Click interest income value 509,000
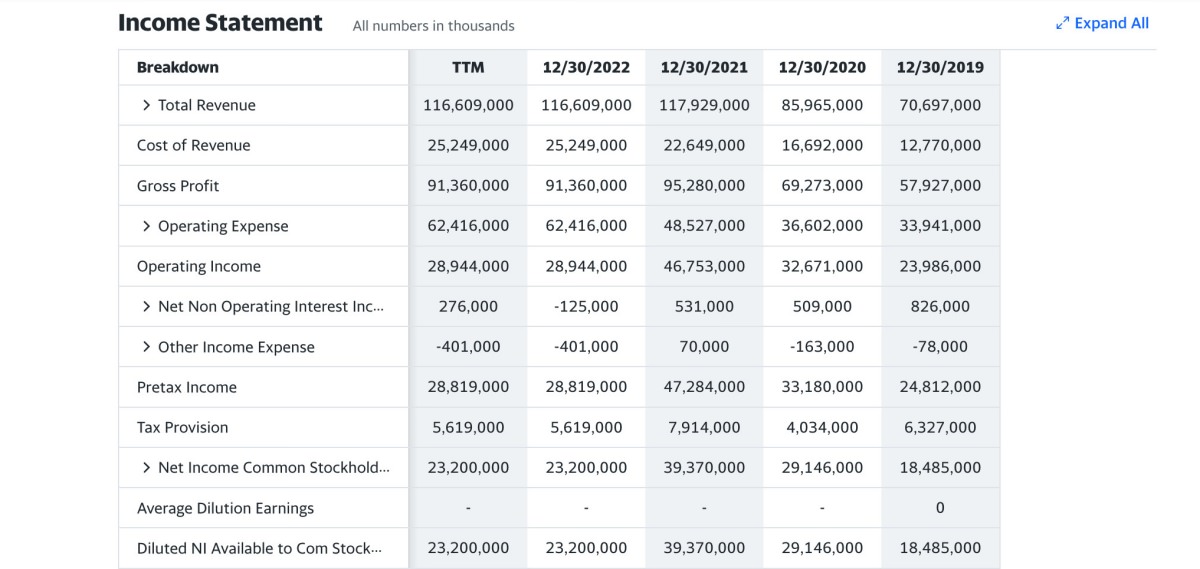Viewport: 1200px width, 569px height. coord(822,306)
